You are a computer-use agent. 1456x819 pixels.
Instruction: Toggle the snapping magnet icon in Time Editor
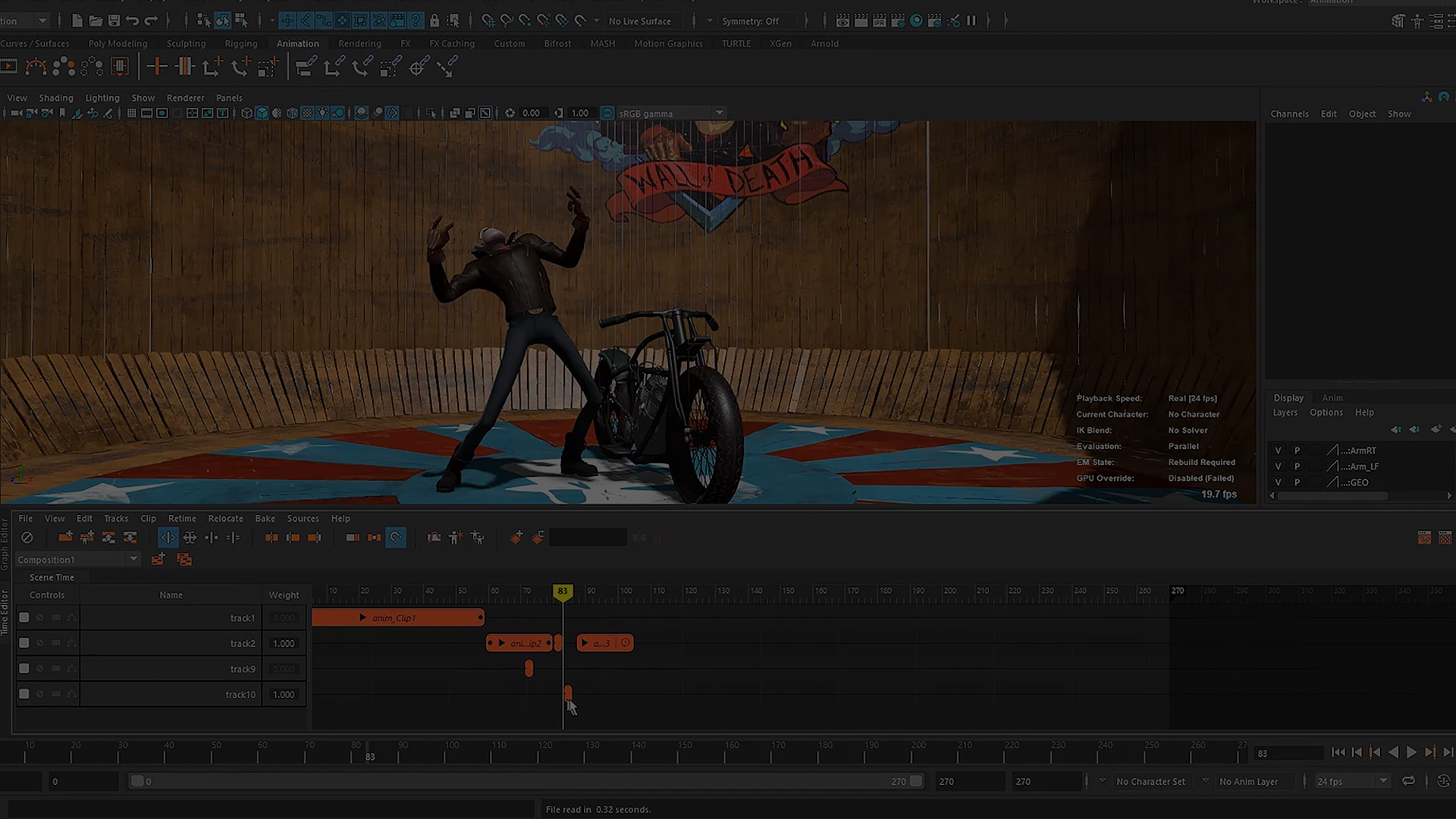coord(396,538)
